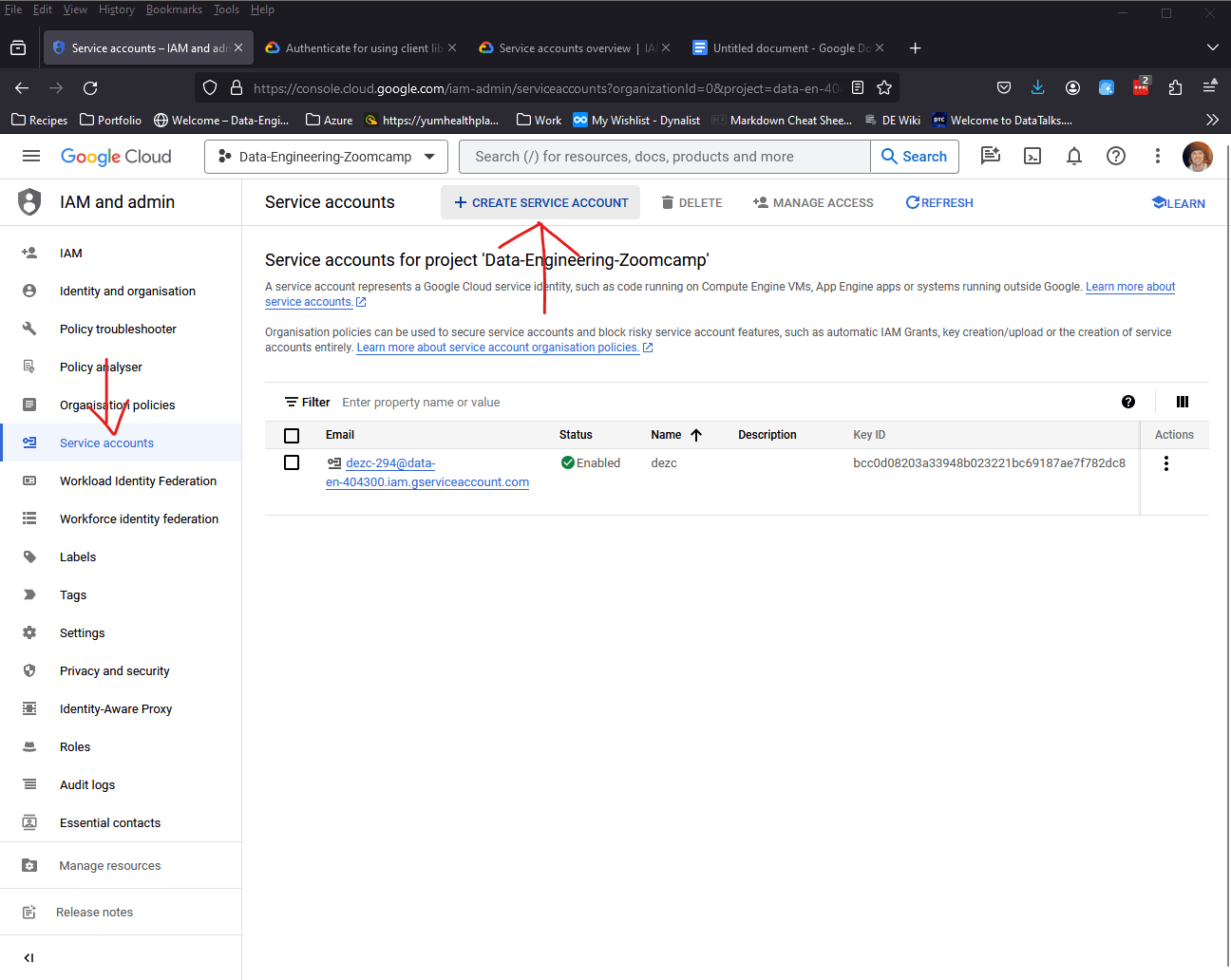The height and width of the screenshot is (980, 1231).
Task: Switch to Service accounts overview tab
Action: [575, 48]
